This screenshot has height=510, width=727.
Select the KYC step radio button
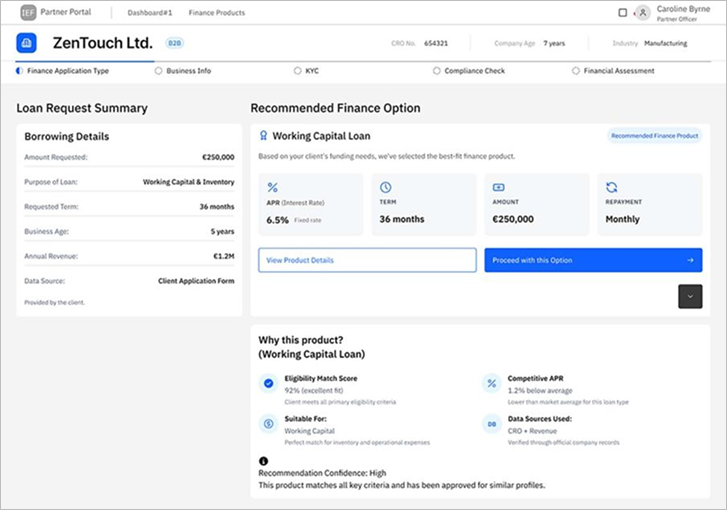pyautogui.click(x=297, y=71)
